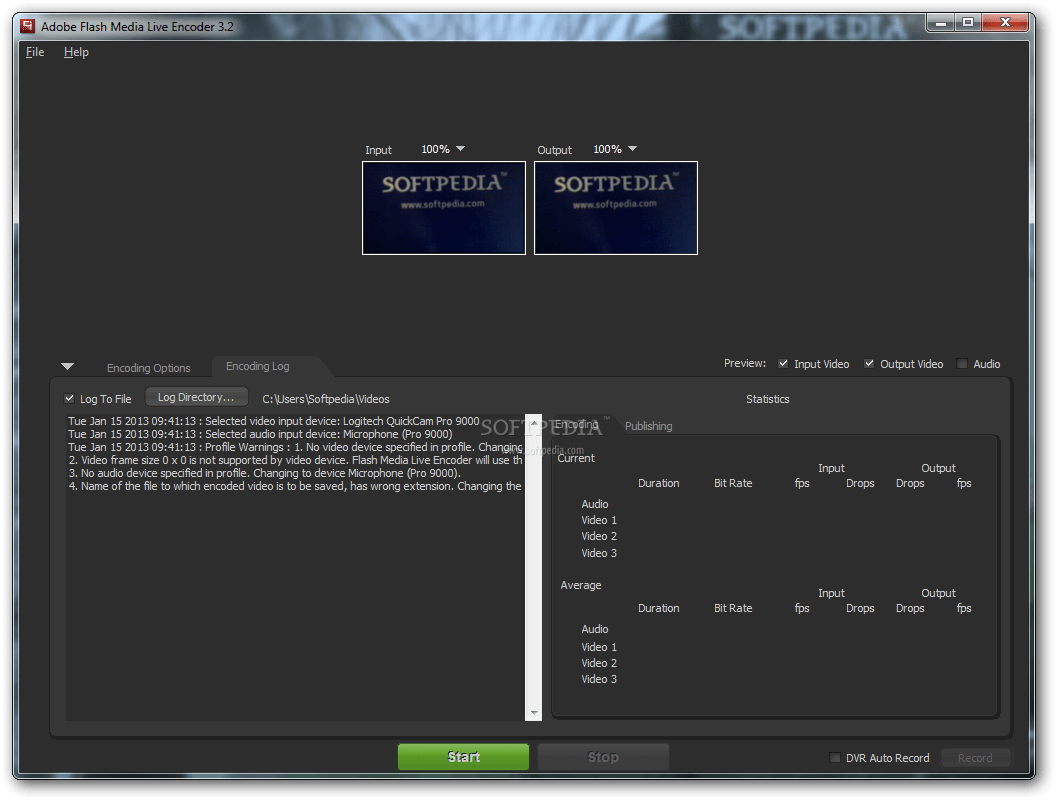
Task: Open the File menu
Action: (34, 51)
